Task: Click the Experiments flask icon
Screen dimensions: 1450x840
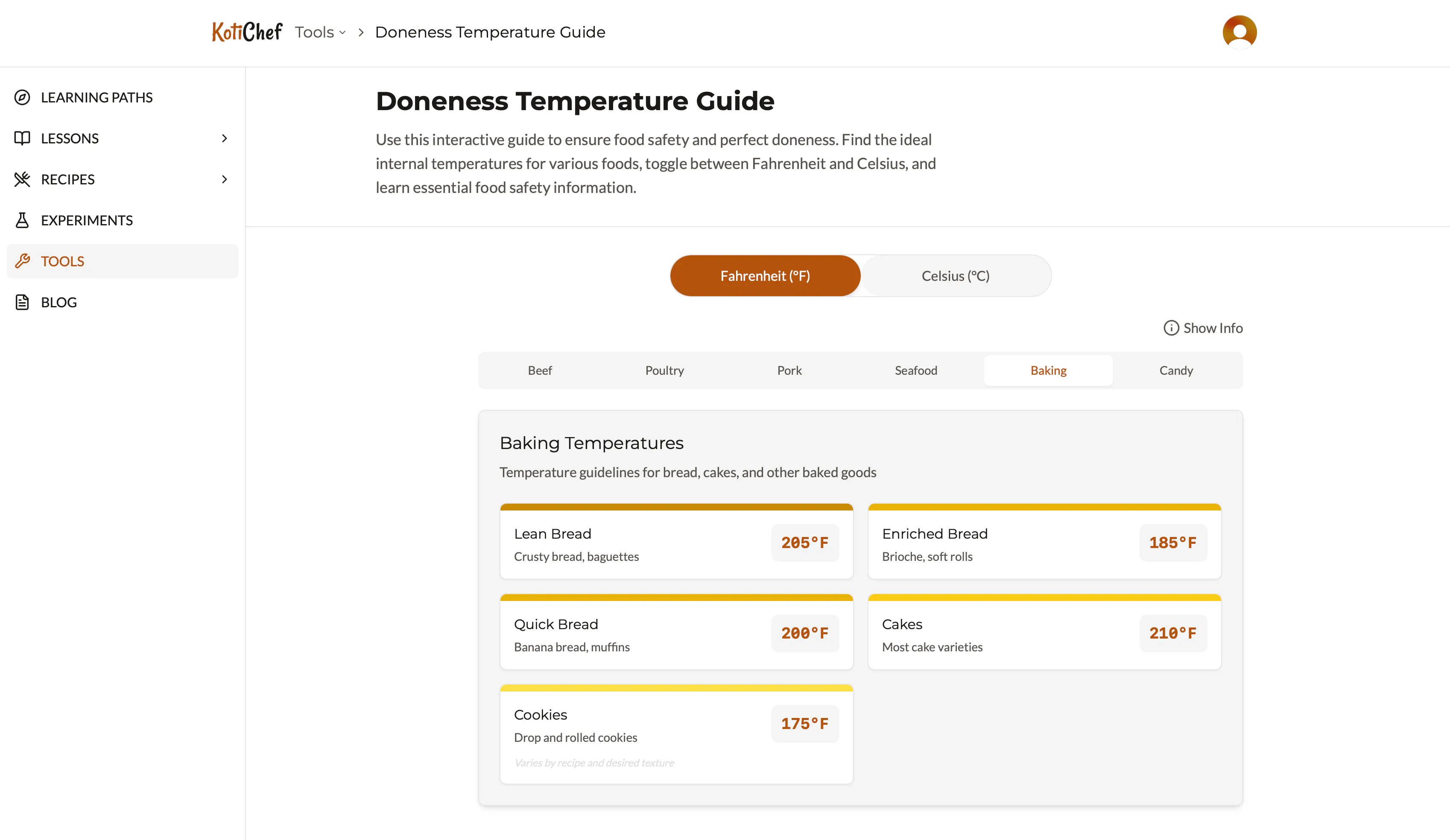Action: 22,220
